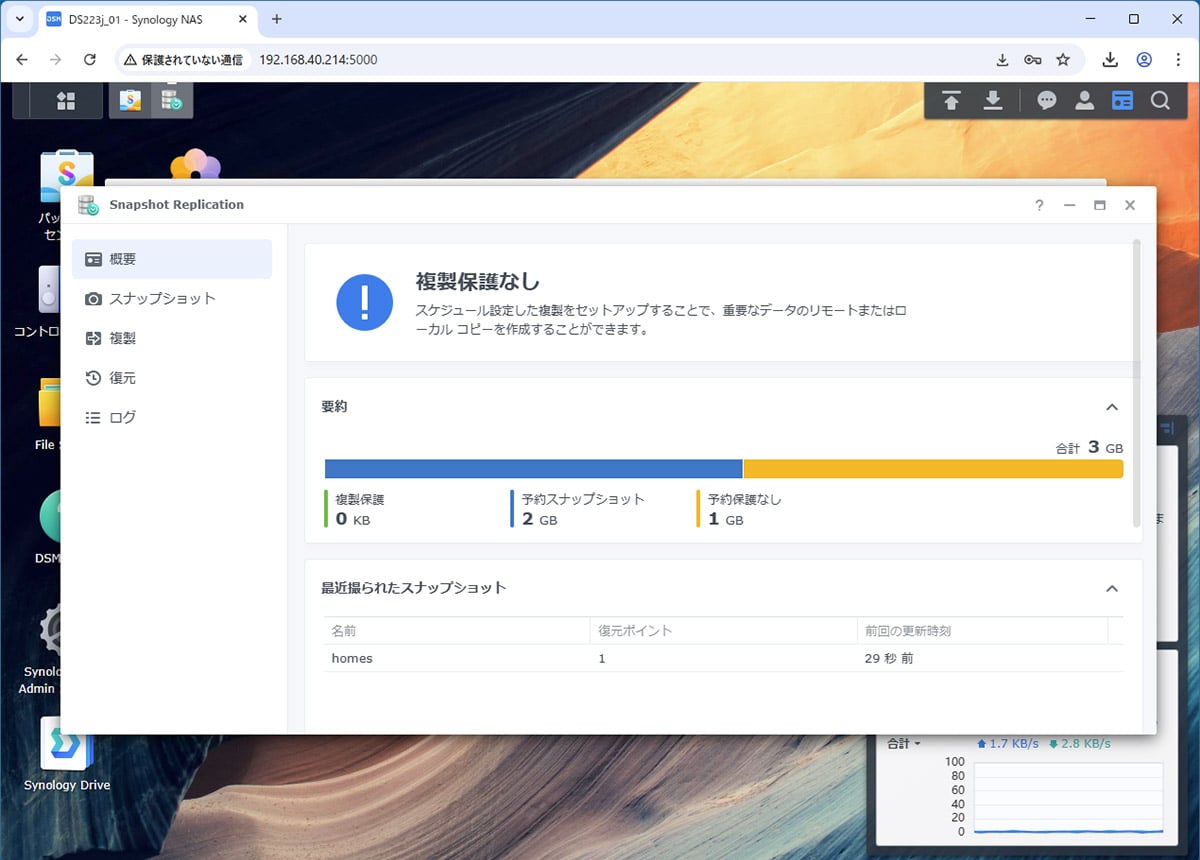The width and height of the screenshot is (1200, 860).
Task: Open the upload queue icon
Action: click(951, 101)
